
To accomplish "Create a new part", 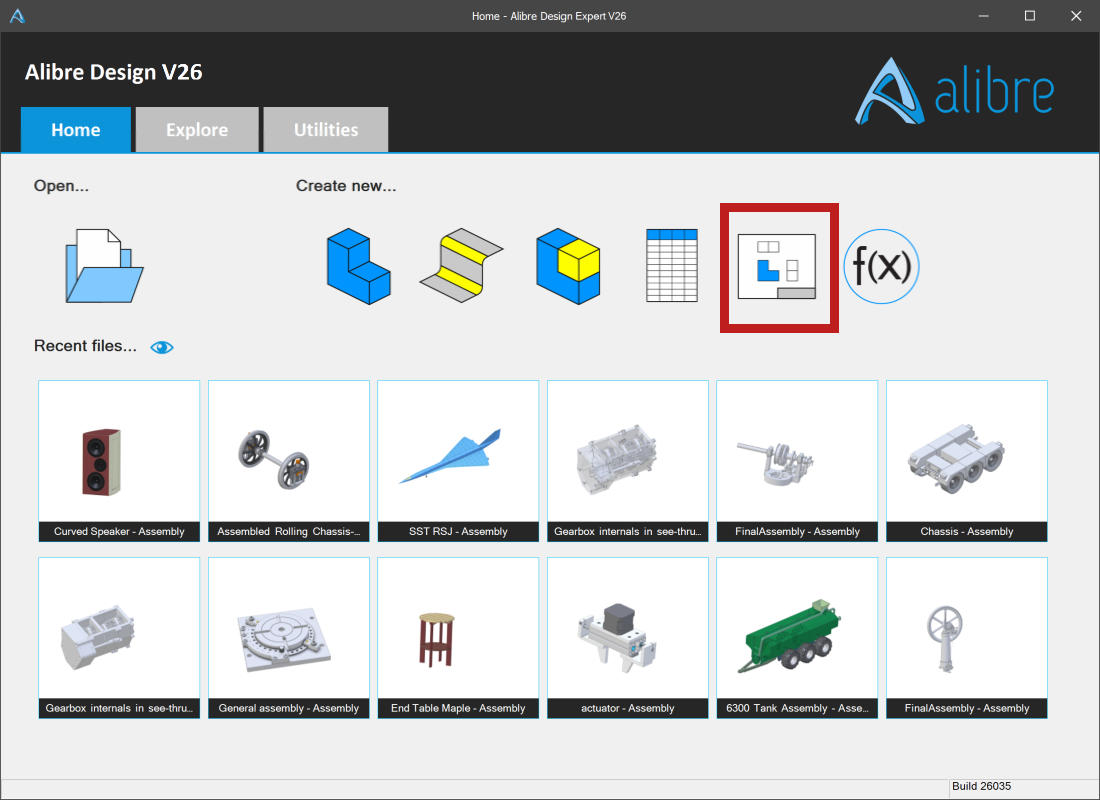I will click(x=358, y=266).
